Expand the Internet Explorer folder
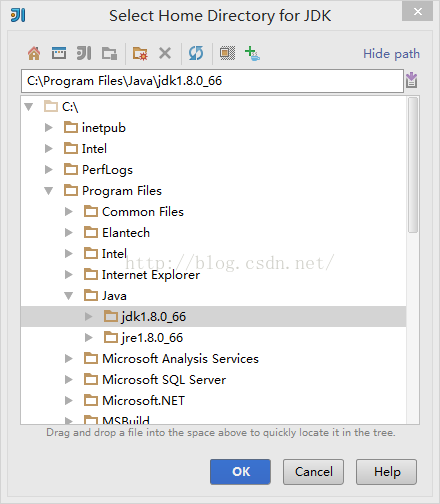Image resolution: width=440 pixels, height=504 pixels. coord(69,274)
